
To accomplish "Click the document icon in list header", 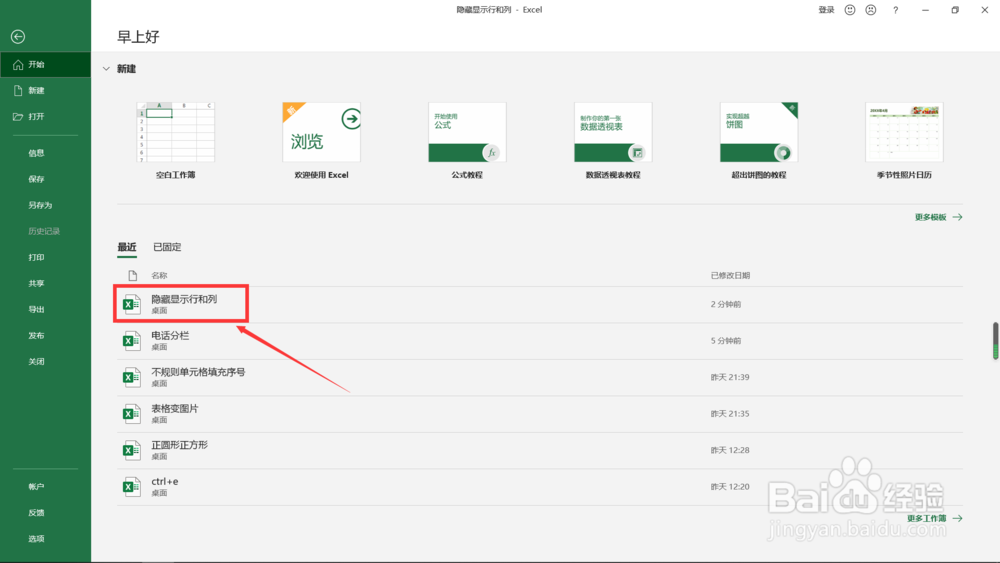I will tap(133, 275).
